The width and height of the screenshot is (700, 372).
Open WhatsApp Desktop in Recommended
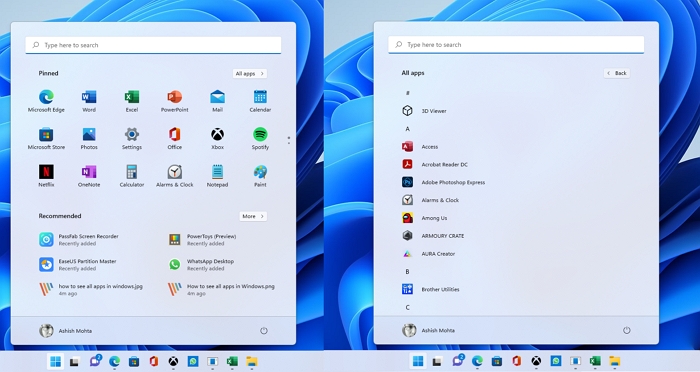(201, 265)
